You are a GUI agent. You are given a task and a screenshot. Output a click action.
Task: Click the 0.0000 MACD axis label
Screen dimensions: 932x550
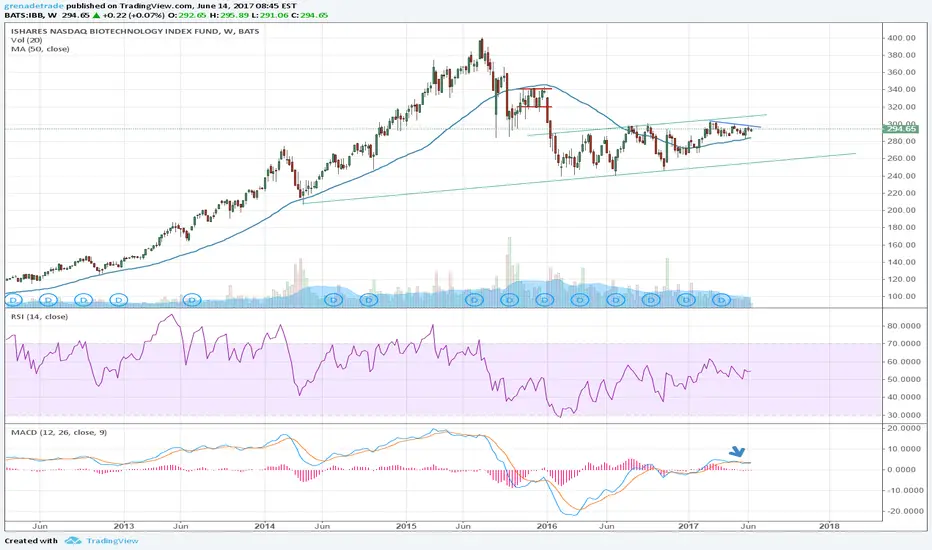[x=904, y=470]
